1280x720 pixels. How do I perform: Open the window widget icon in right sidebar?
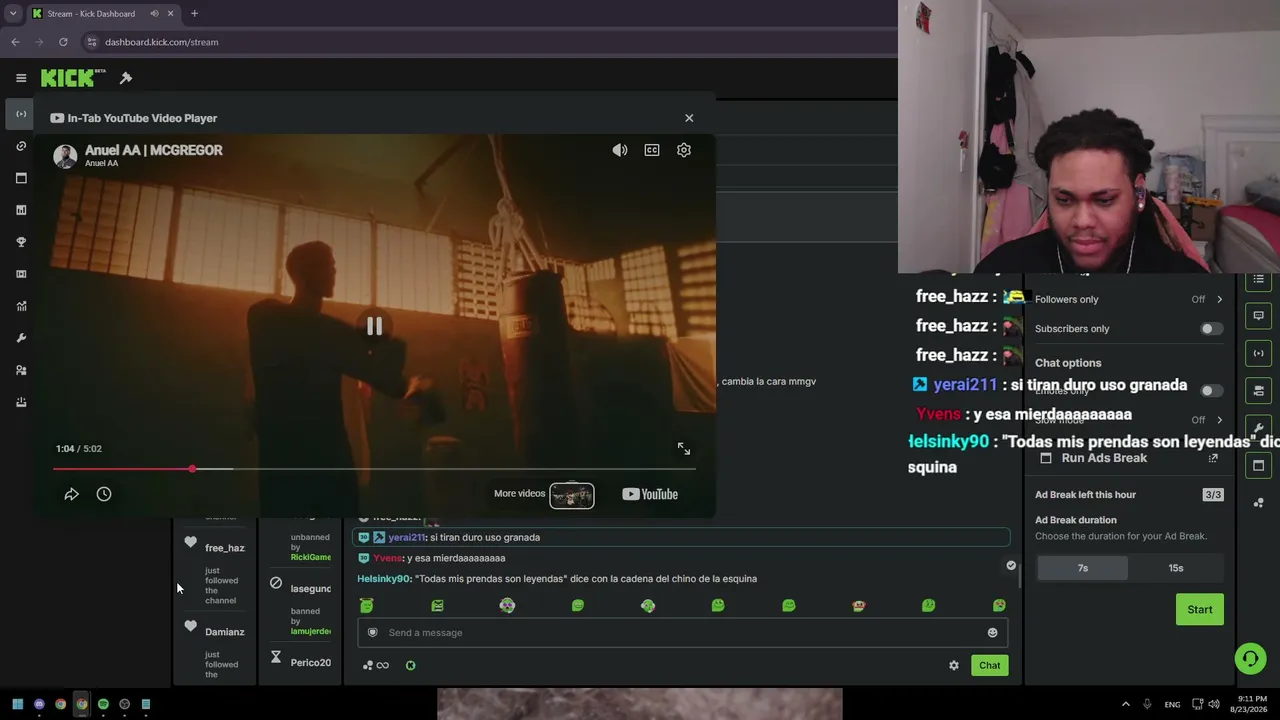click(x=1259, y=465)
